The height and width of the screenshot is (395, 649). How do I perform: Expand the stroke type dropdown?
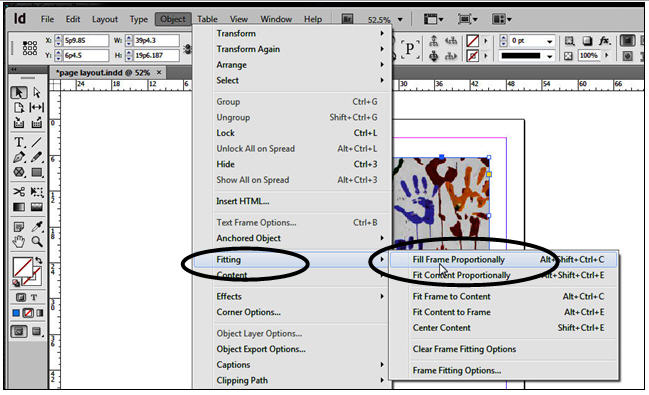[x=550, y=56]
